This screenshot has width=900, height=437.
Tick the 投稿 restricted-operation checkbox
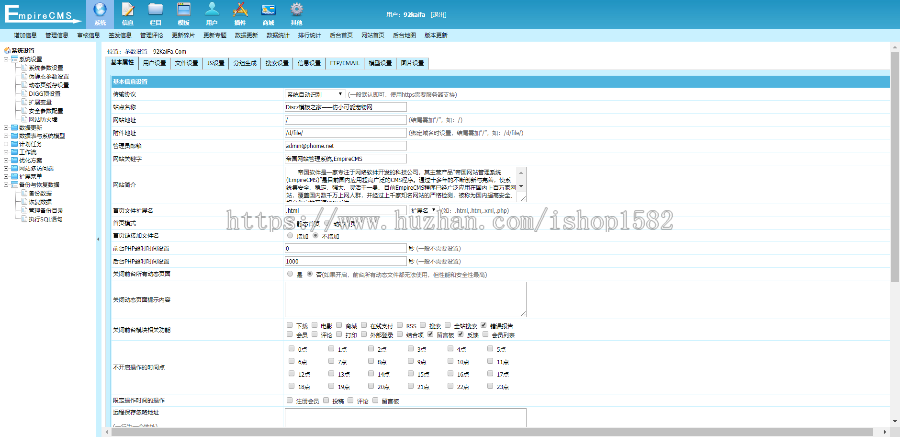coord(326,400)
